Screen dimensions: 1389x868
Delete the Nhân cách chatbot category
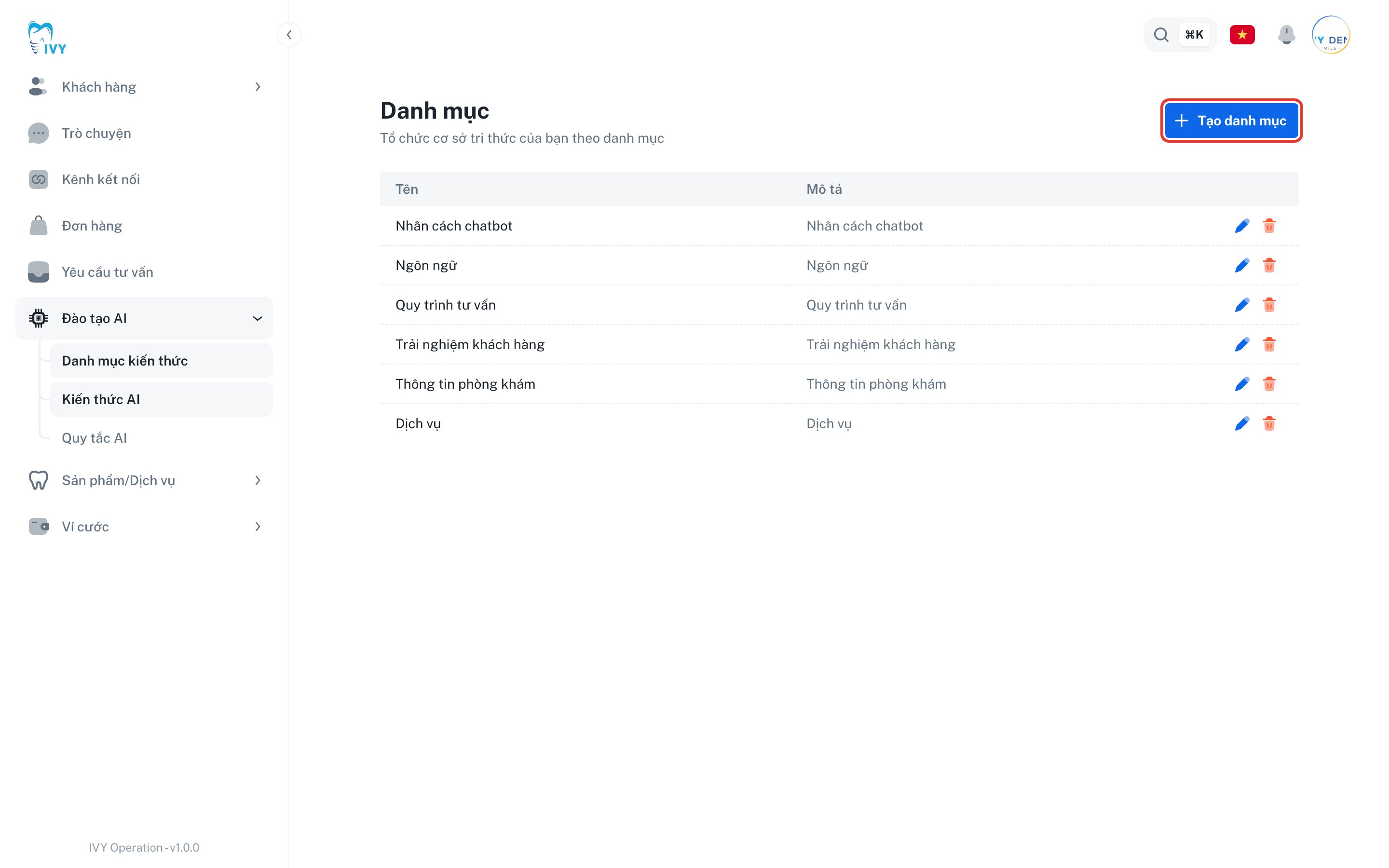[x=1269, y=226]
